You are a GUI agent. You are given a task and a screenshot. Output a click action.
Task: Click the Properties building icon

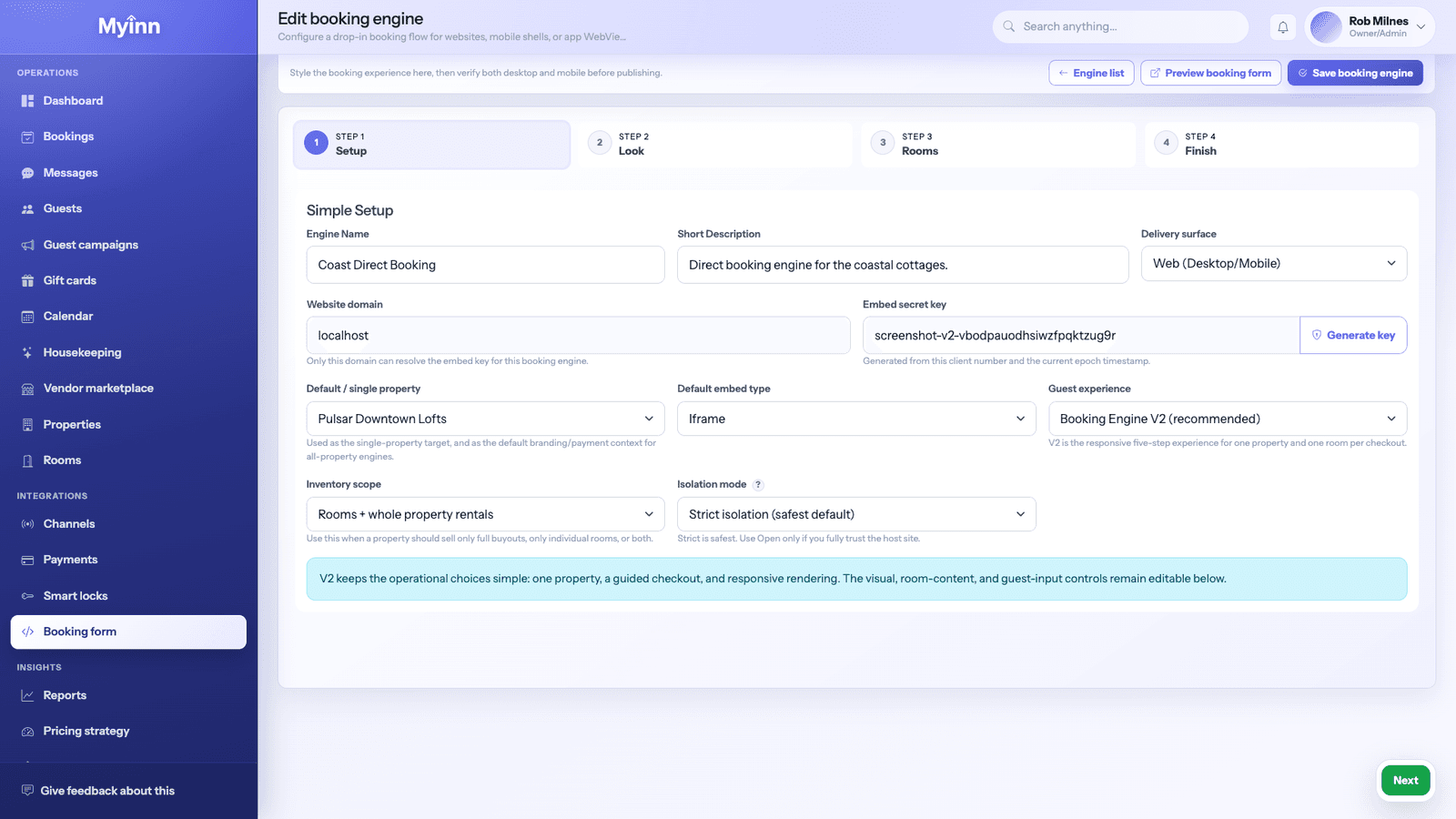27,425
